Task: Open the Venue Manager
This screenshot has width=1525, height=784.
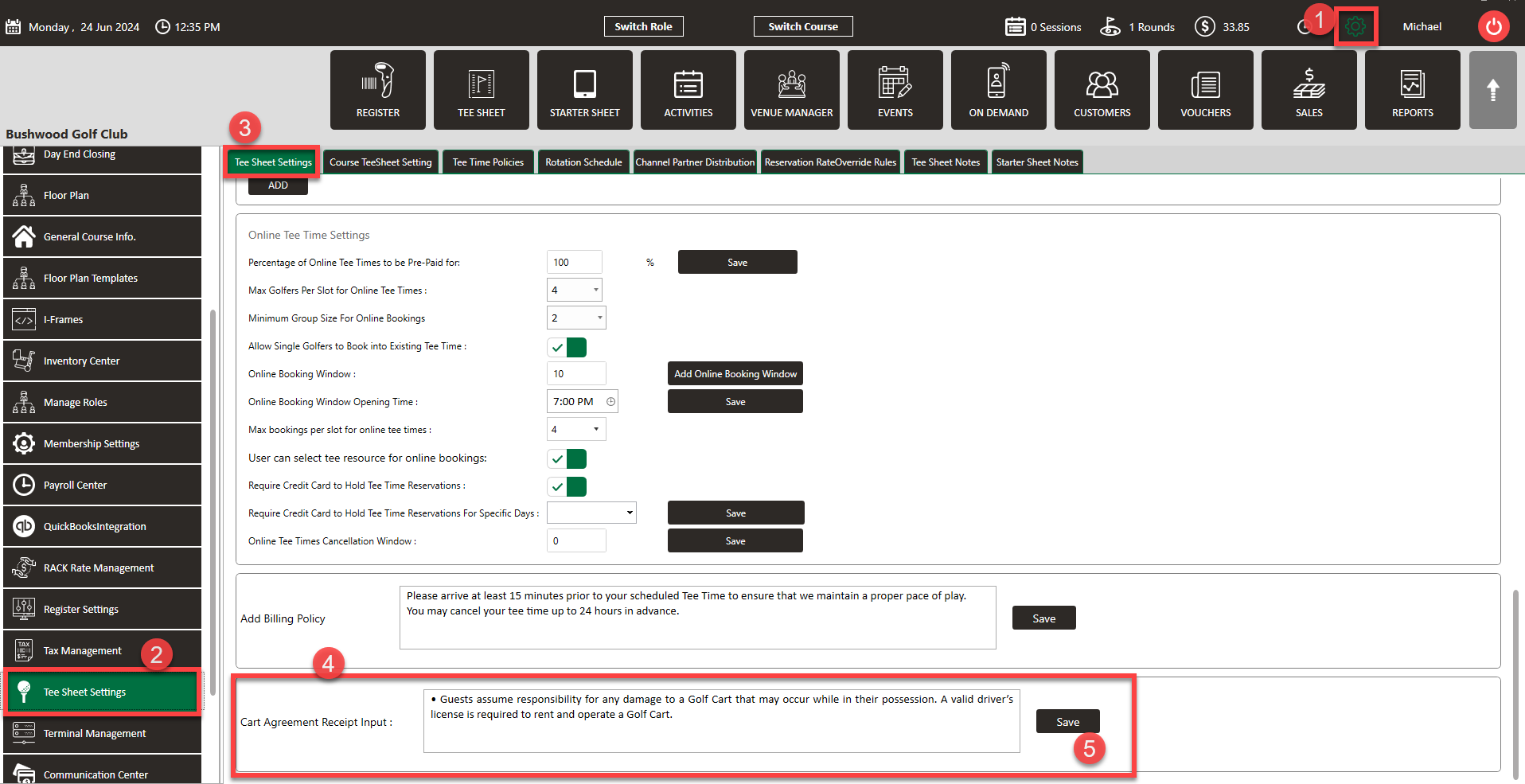Action: click(791, 89)
